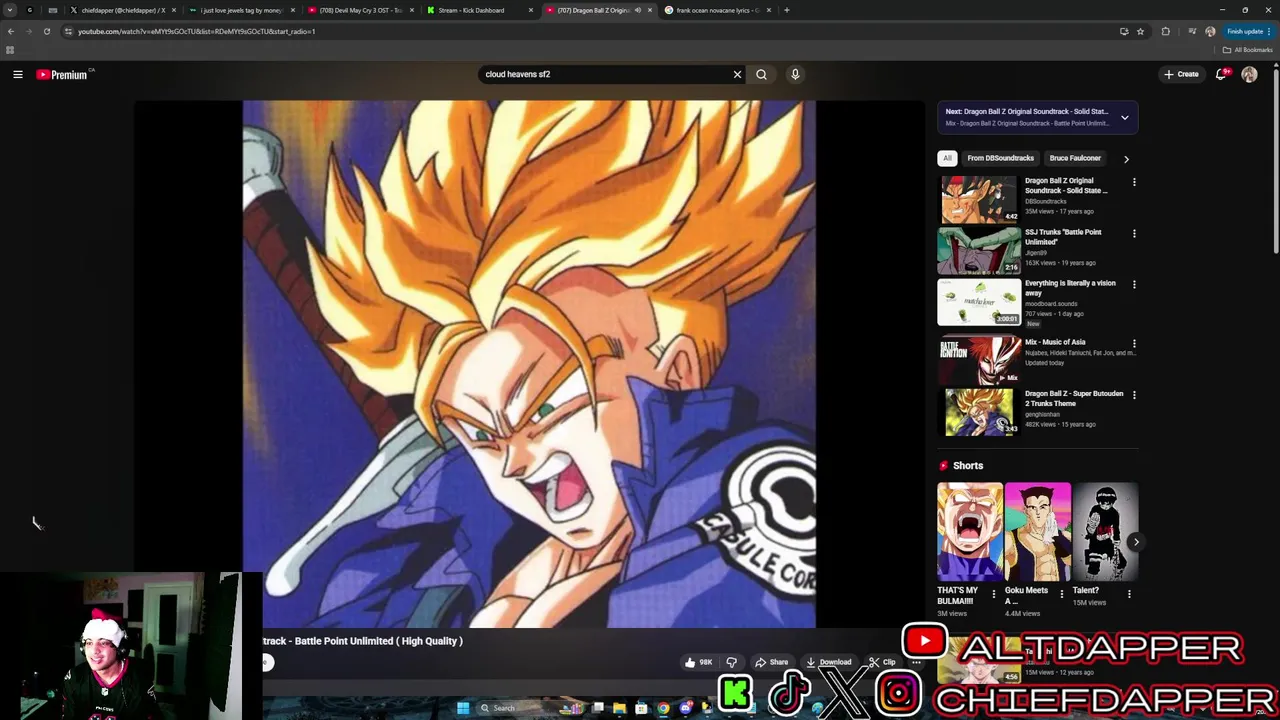Open Talent? short
Viewport: 1280px width, 720px height.
coord(1106,532)
